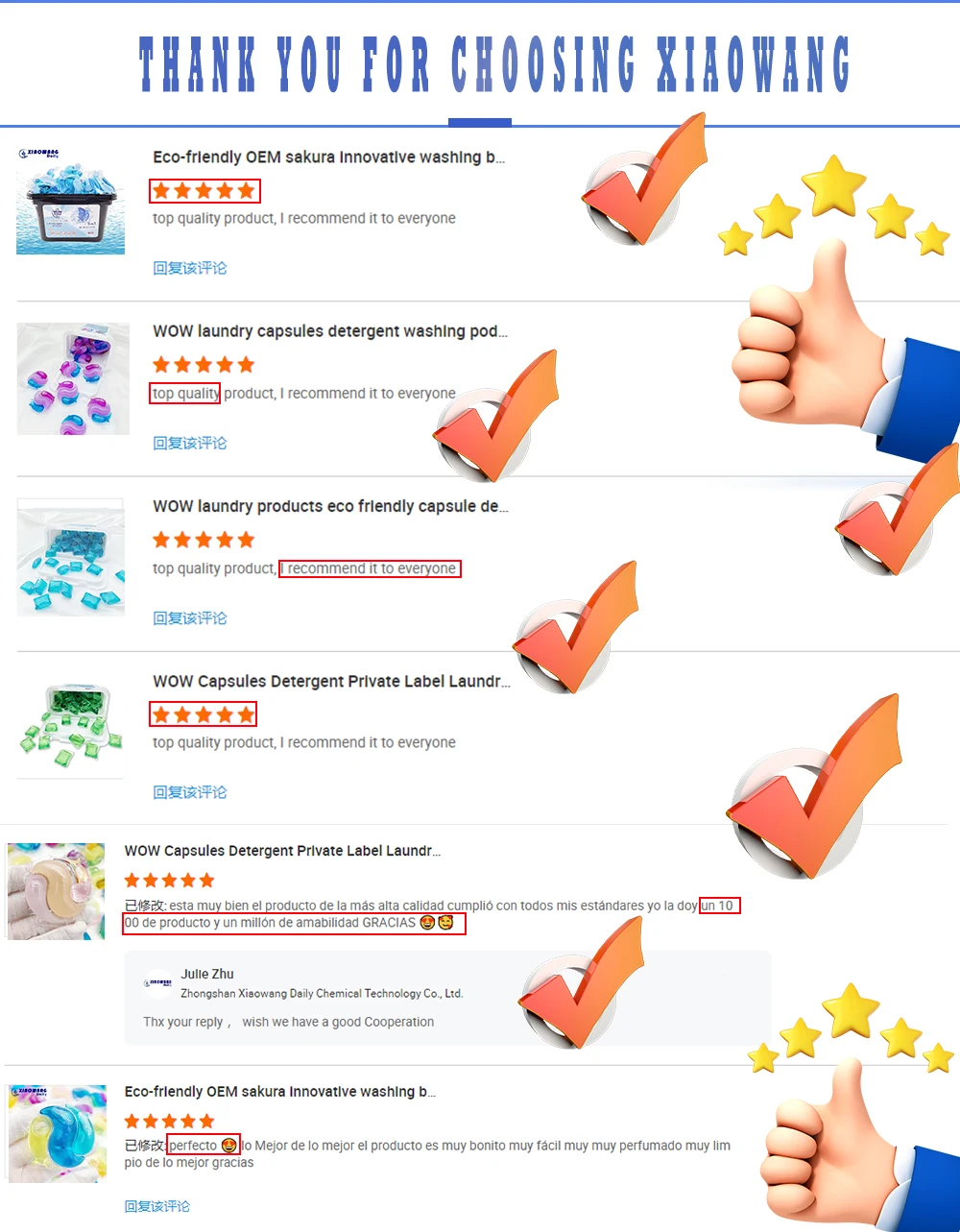
Task: Click the heart-eyes emoji after GRACIAS
Action: click(427, 923)
